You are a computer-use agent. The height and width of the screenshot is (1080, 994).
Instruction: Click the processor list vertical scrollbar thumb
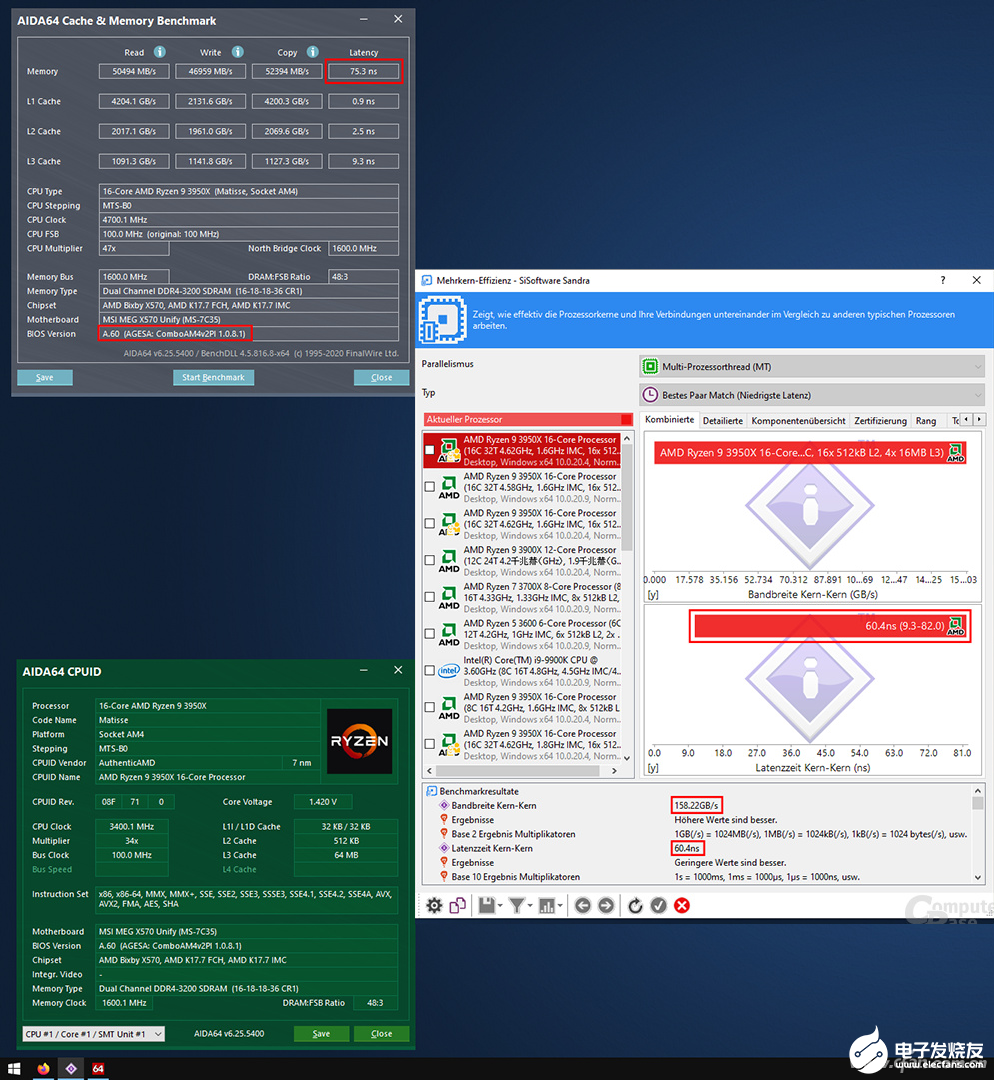627,496
